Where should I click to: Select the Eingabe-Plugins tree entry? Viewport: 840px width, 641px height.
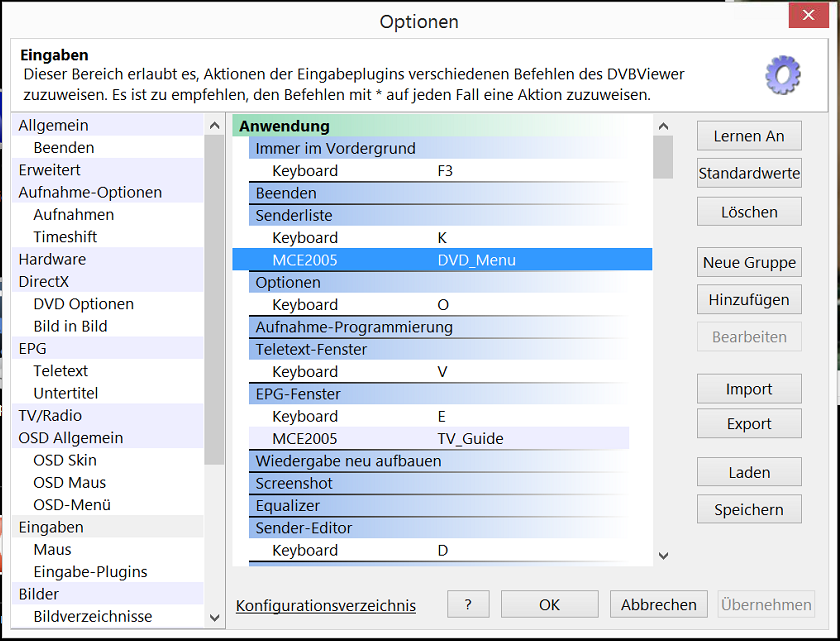90,572
